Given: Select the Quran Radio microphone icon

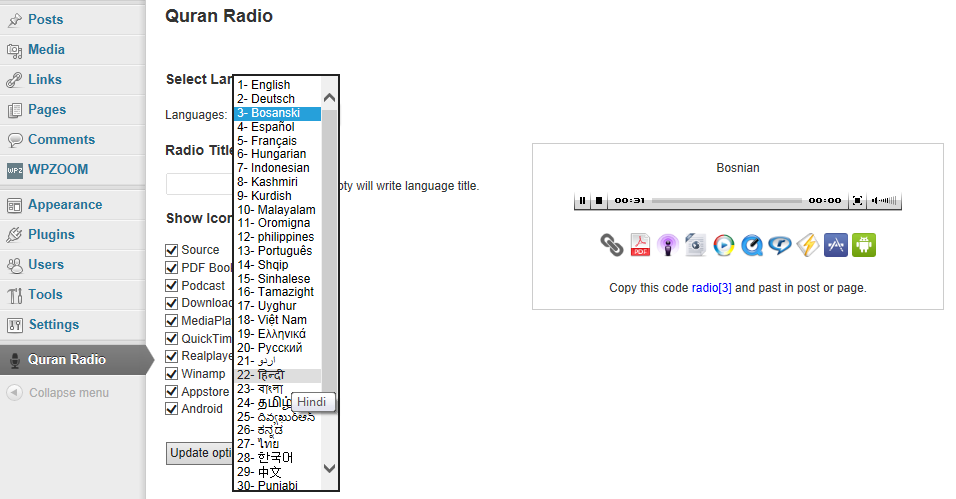Looking at the screenshot, I should 15,360.
